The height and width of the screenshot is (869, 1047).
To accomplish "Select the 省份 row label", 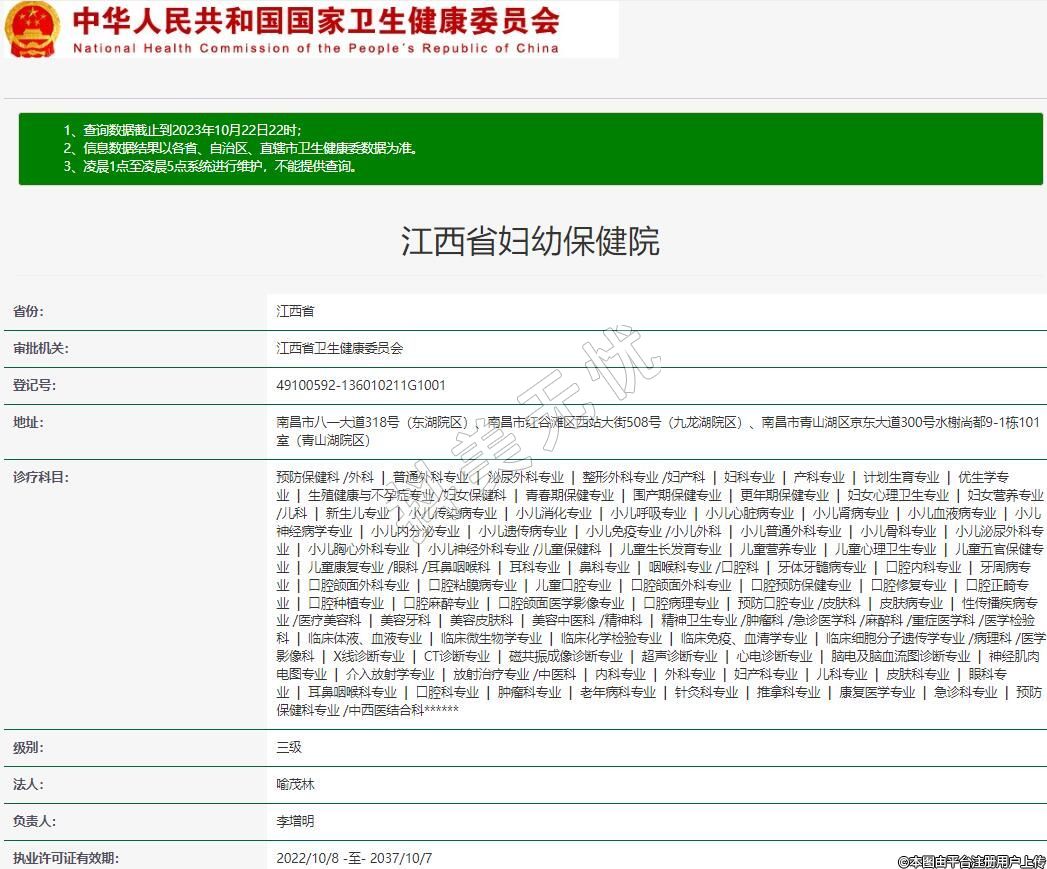I will (28, 312).
